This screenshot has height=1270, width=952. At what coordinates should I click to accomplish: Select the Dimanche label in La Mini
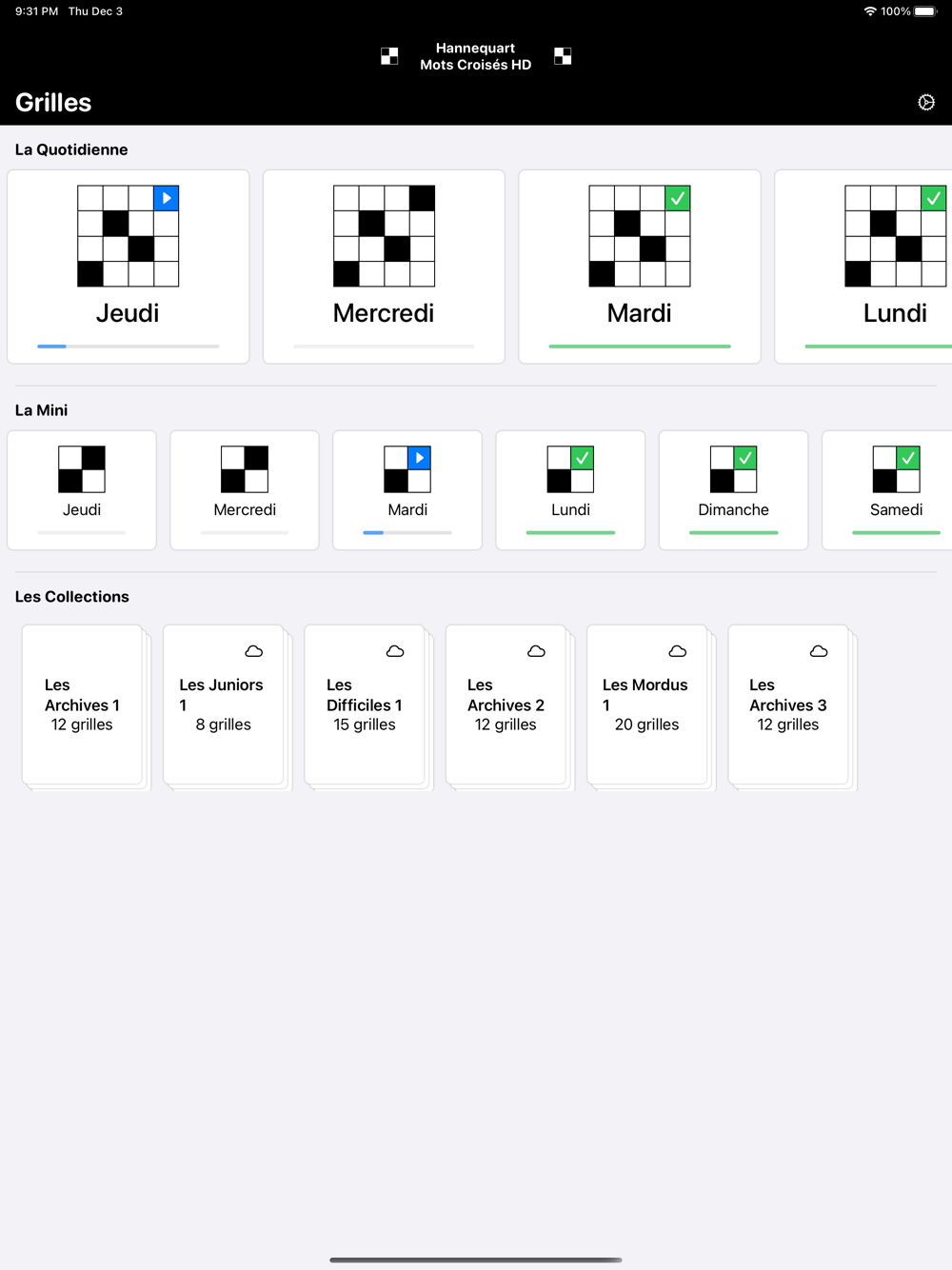point(733,509)
